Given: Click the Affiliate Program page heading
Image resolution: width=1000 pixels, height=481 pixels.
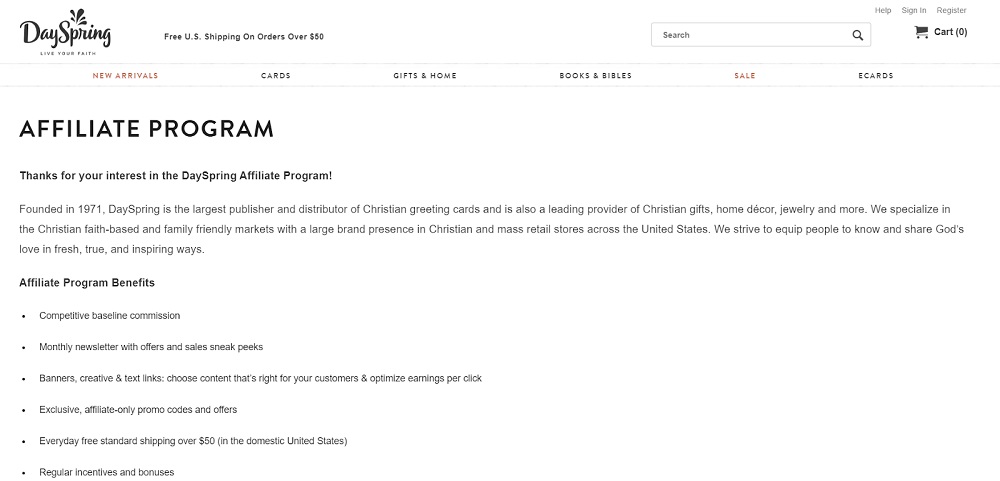Looking at the screenshot, I should [146, 129].
